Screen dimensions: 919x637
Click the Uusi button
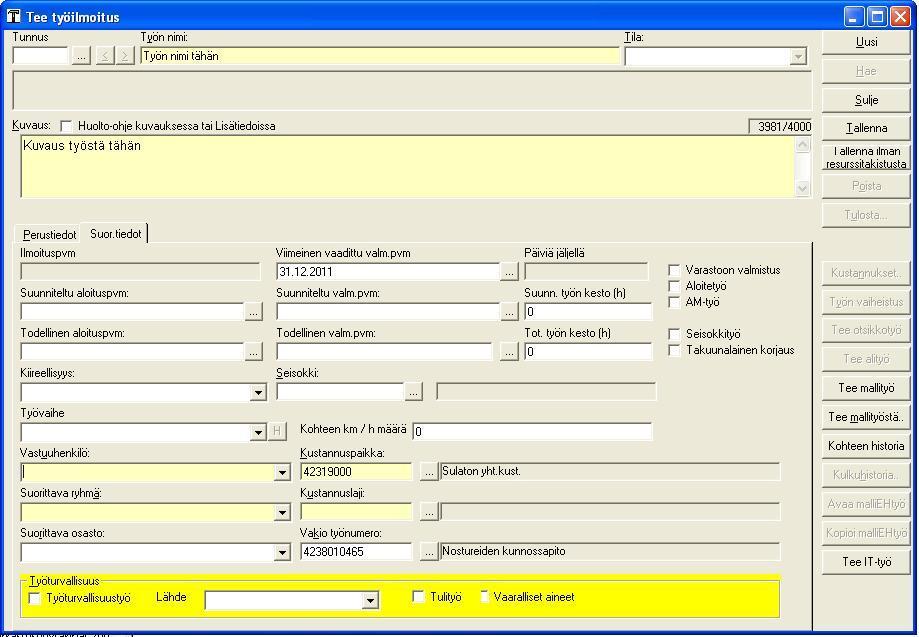[x=866, y=42]
